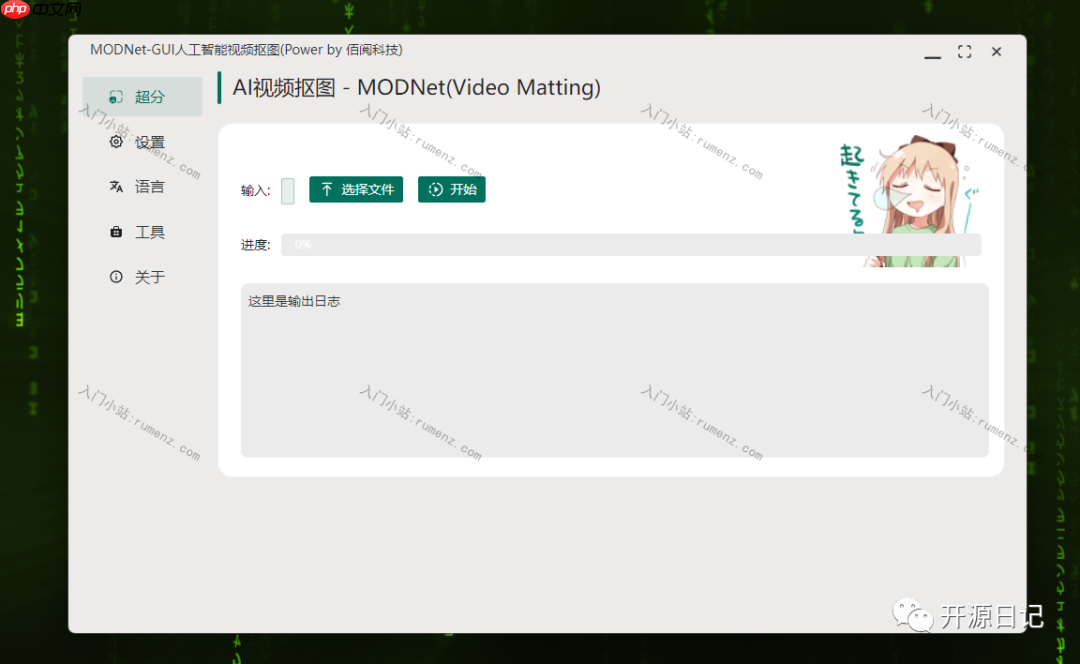This screenshot has width=1080, height=664.
Task: Click the toolbox icon beside 工具
Action: pyautogui.click(x=116, y=232)
